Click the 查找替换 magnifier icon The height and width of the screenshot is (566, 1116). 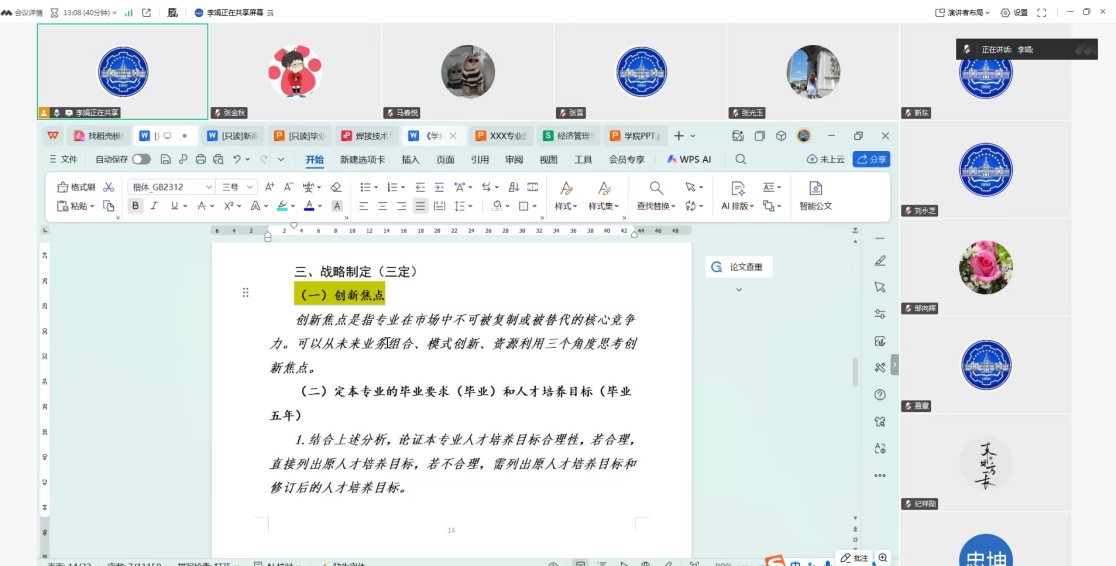(x=656, y=188)
